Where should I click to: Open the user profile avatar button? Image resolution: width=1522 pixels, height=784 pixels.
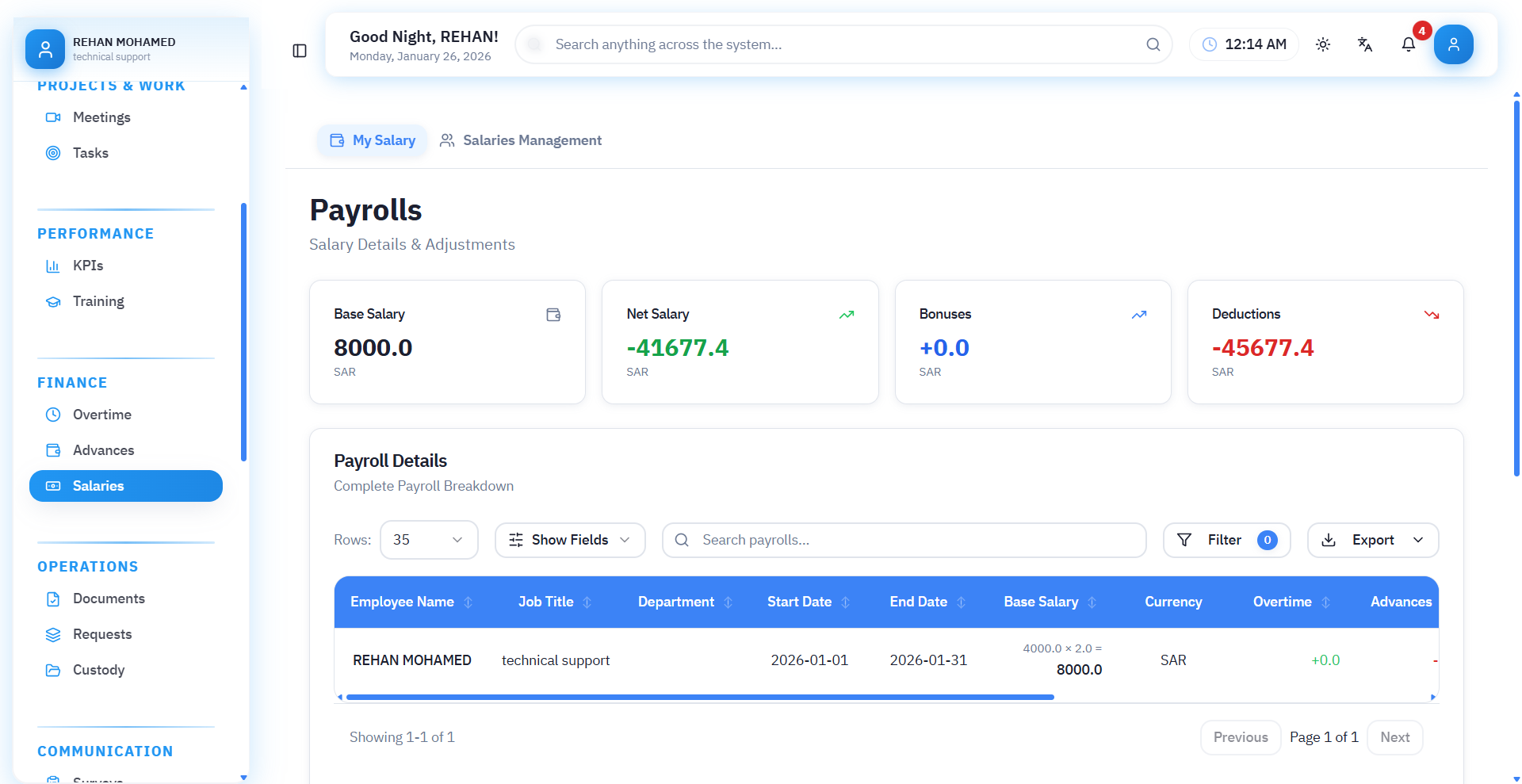tap(1453, 44)
